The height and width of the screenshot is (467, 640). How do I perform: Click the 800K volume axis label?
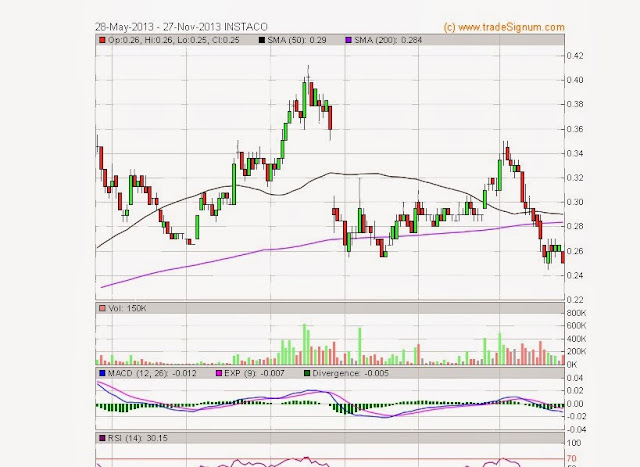(576, 313)
